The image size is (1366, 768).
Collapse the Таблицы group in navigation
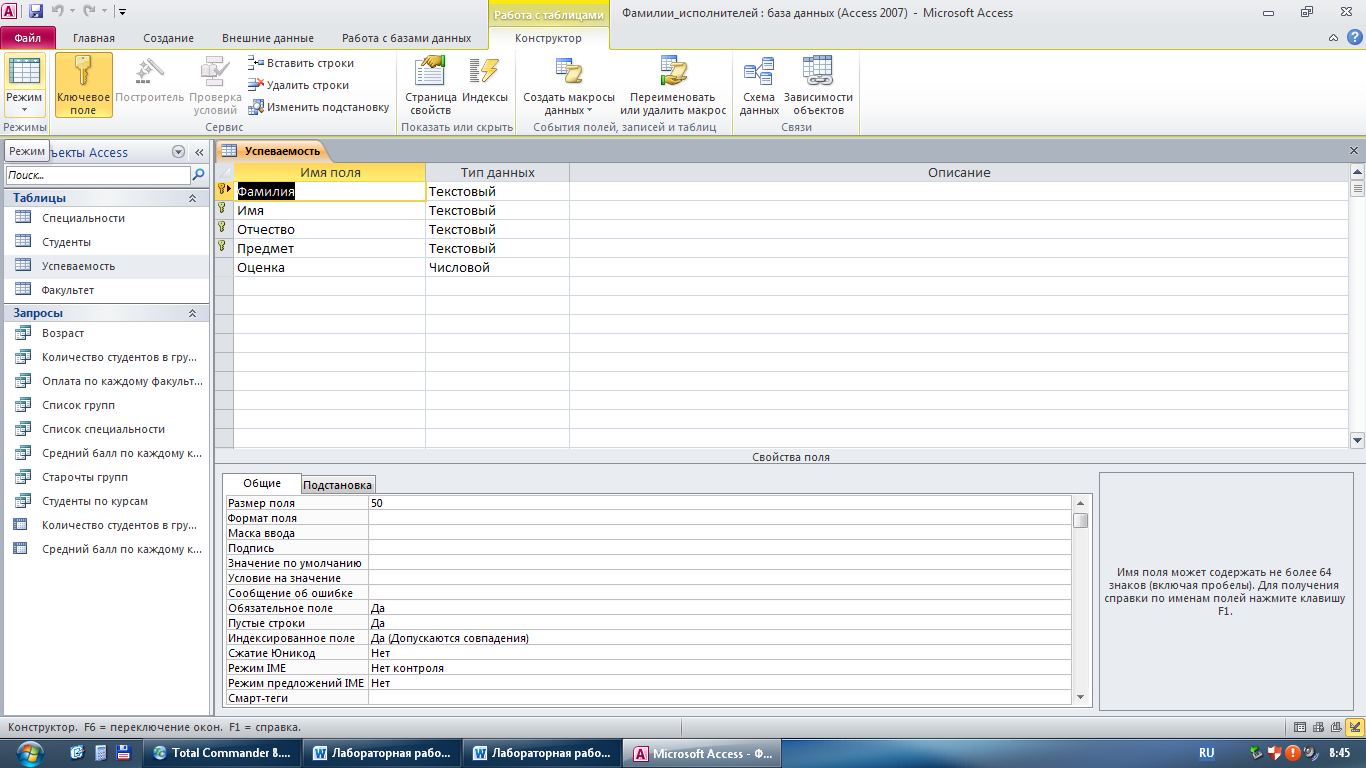[x=192, y=198]
